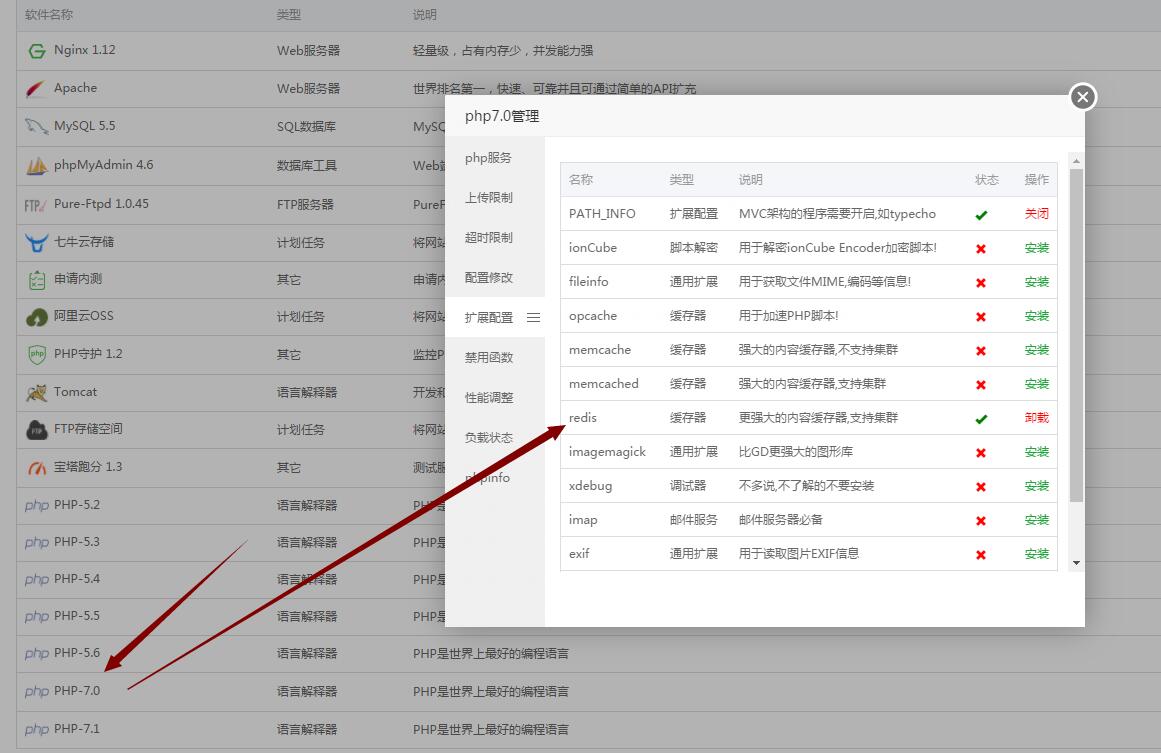Click the Tomcat software name

click(x=76, y=392)
